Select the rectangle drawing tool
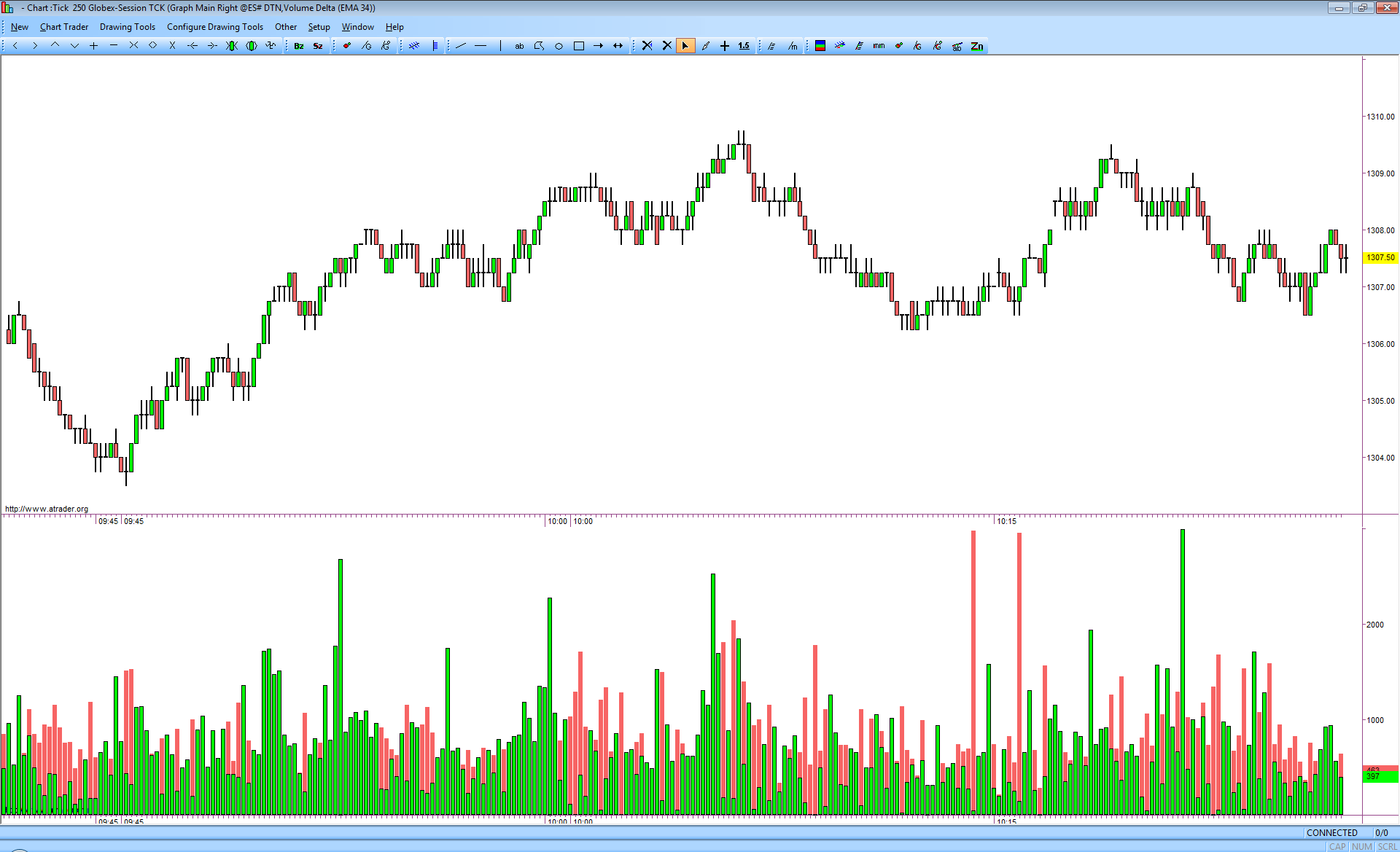Screen dimensions: 1400x852 point(579,46)
